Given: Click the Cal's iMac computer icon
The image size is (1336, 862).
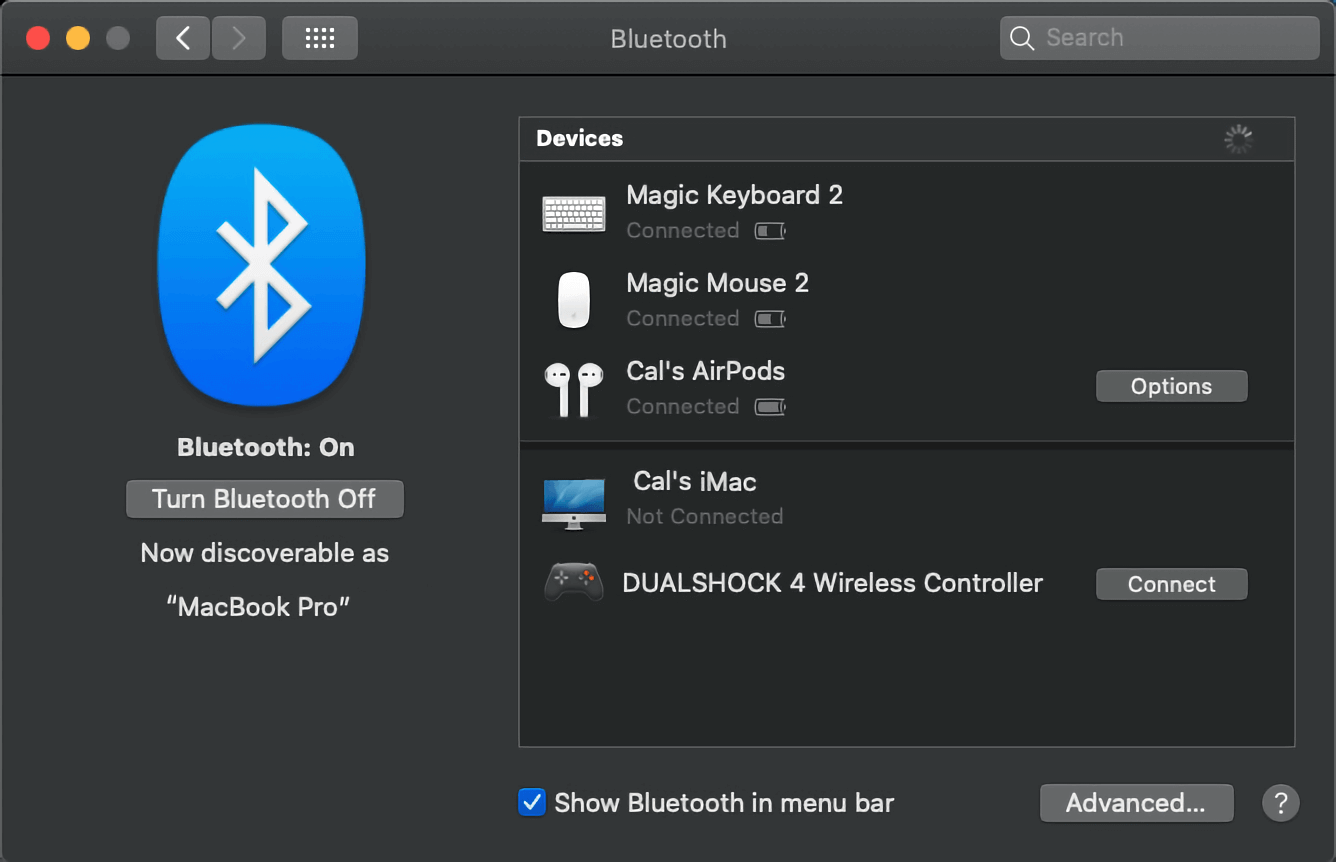Looking at the screenshot, I should coord(573,502).
